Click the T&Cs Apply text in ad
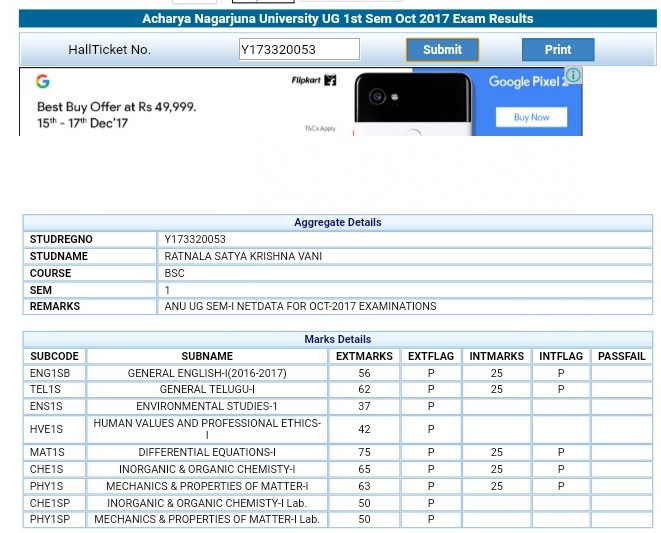661x533 pixels. [x=320, y=129]
